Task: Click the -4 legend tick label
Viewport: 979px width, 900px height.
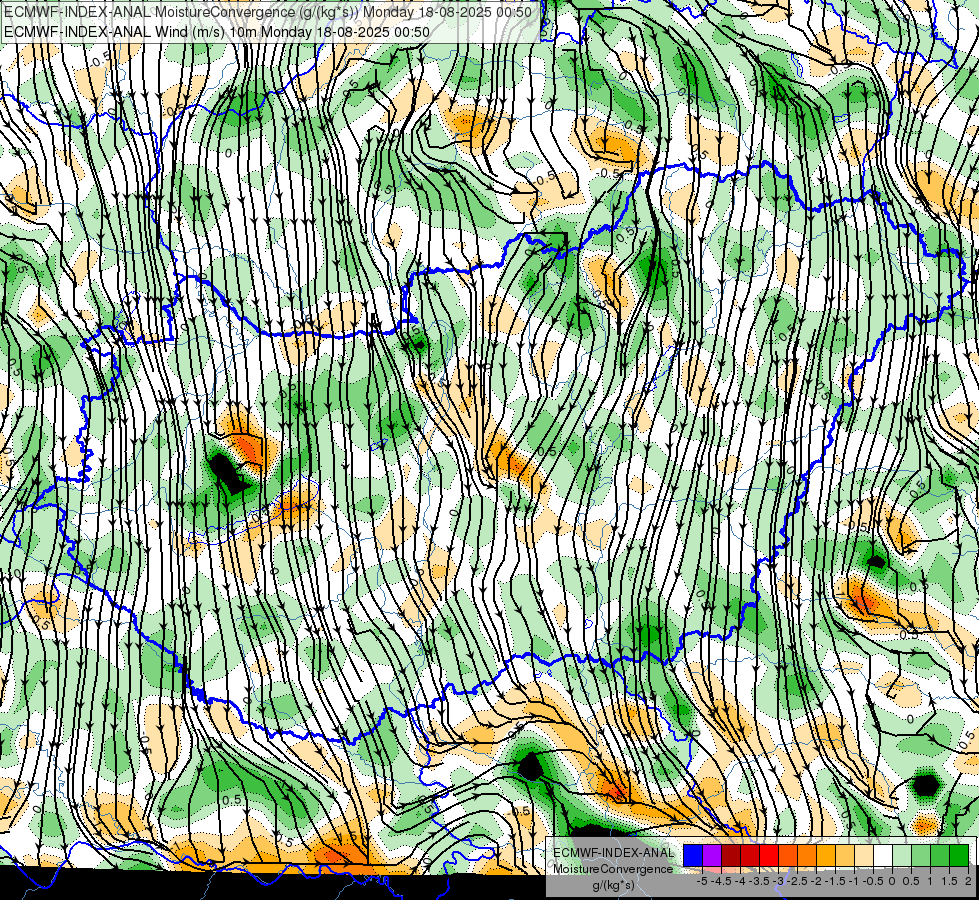Action: pos(740,881)
